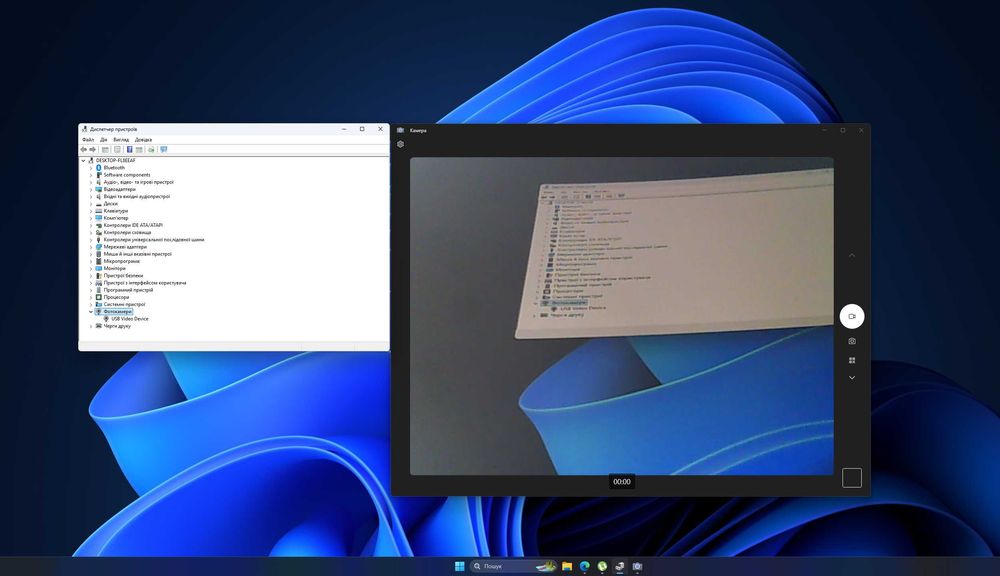Image resolution: width=1000 pixels, height=576 pixels.
Task: Start video recording in Camera app
Action: 852,316
